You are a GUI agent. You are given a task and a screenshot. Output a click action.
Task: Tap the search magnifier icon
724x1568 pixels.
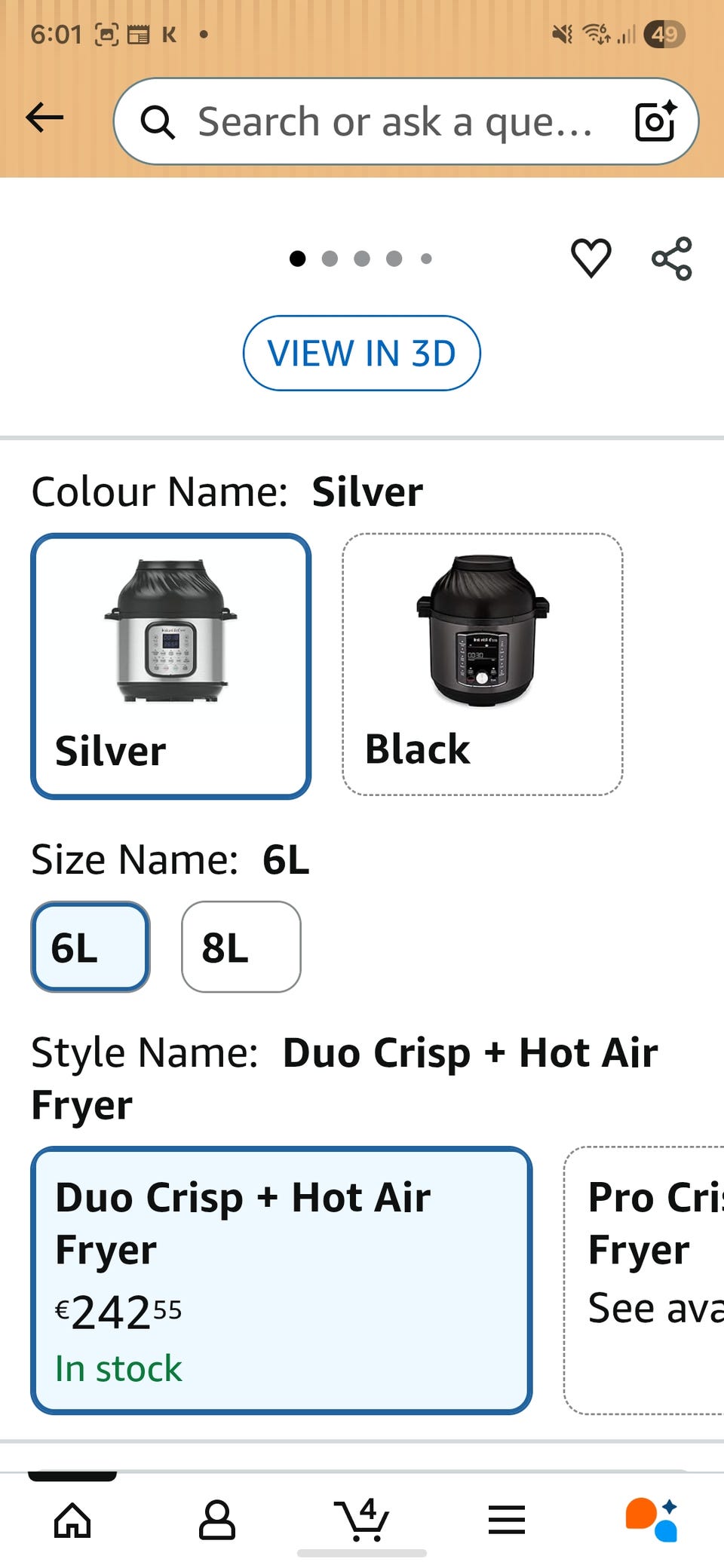click(x=158, y=122)
